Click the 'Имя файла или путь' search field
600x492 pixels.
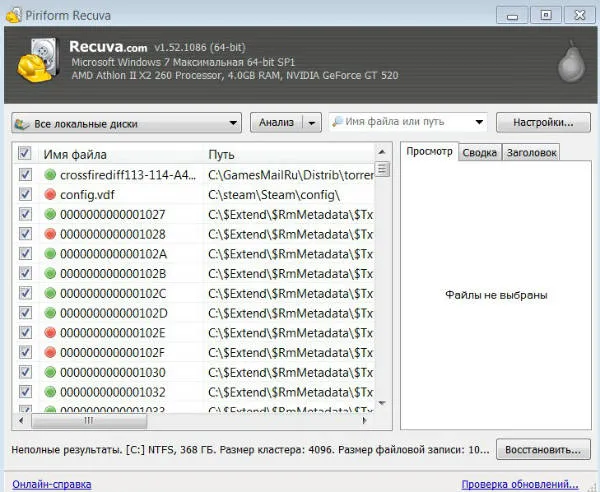[406, 122]
